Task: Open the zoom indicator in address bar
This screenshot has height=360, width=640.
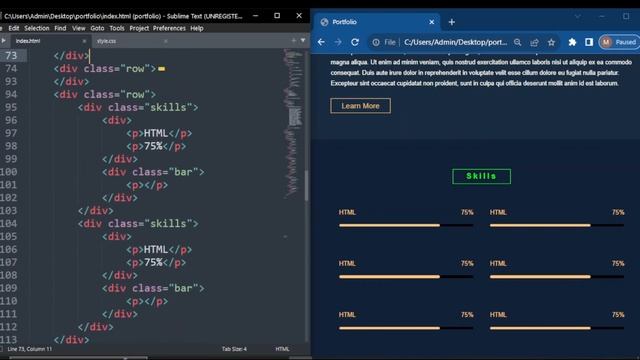Action: click(518, 42)
